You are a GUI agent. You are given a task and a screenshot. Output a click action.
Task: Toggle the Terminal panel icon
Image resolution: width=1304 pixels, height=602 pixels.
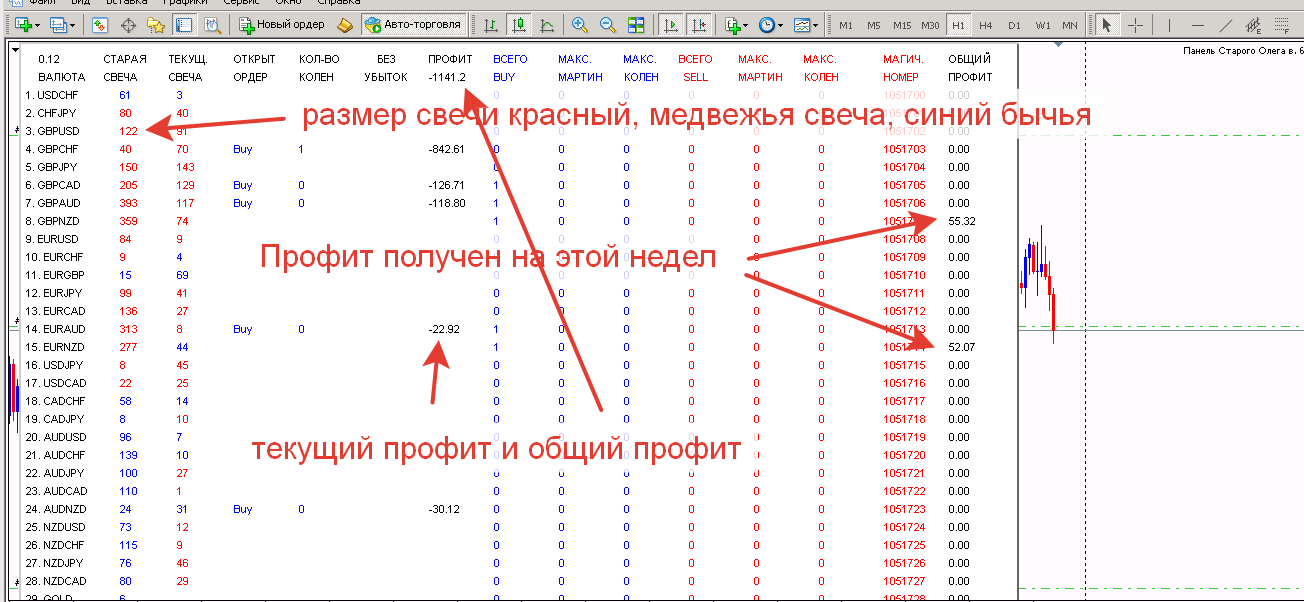click(x=183, y=24)
